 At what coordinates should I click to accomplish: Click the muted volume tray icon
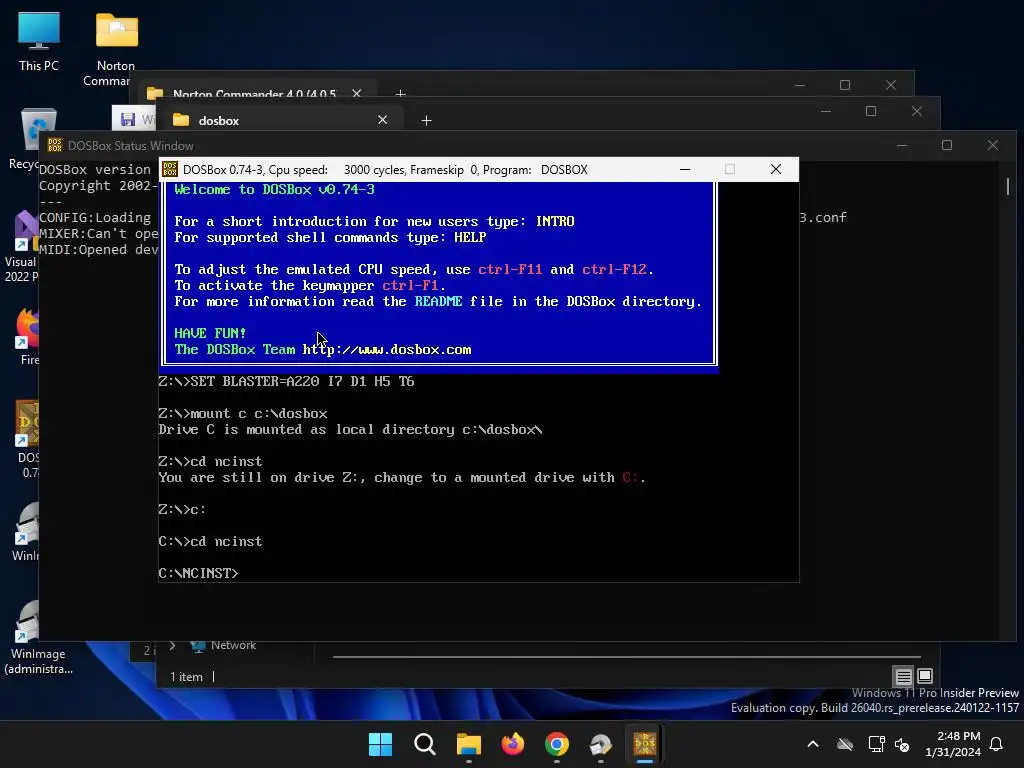click(903, 744)
